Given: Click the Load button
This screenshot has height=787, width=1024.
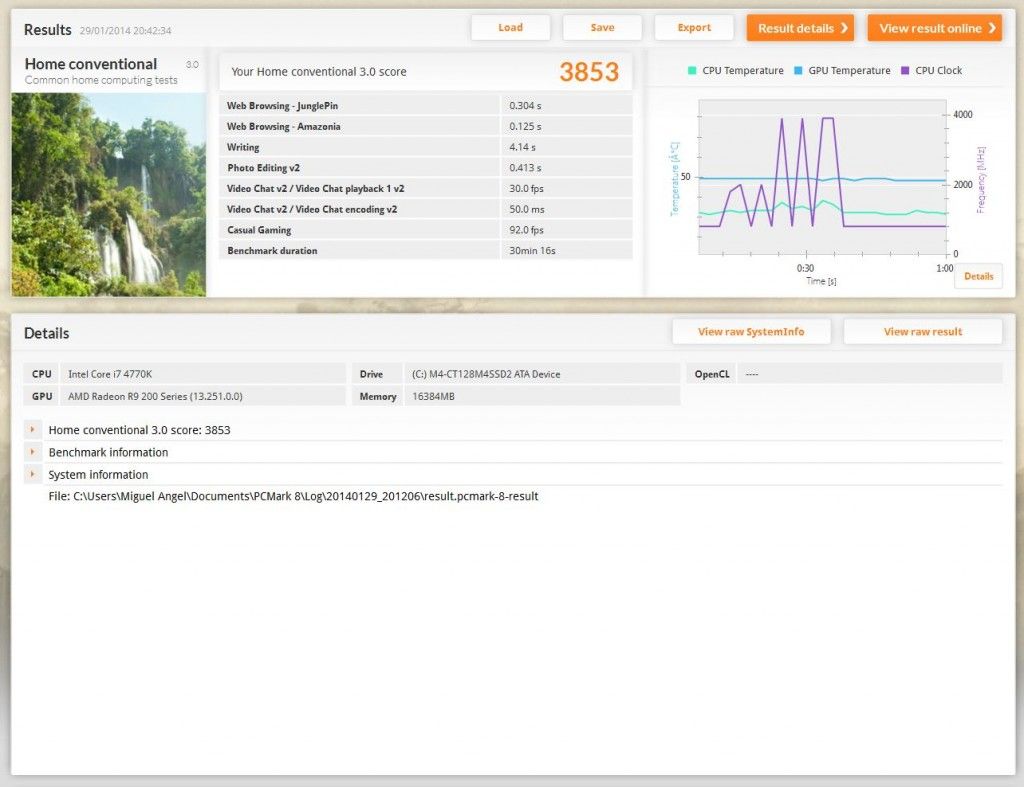Looking at the screenshot, I should (x=510, y=27).
